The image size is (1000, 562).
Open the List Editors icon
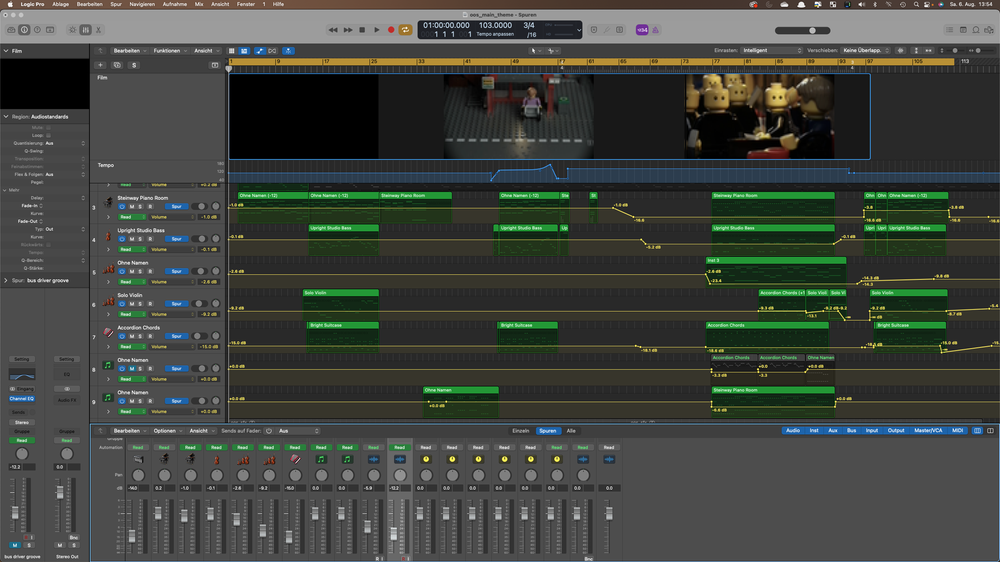coord(950,30)
